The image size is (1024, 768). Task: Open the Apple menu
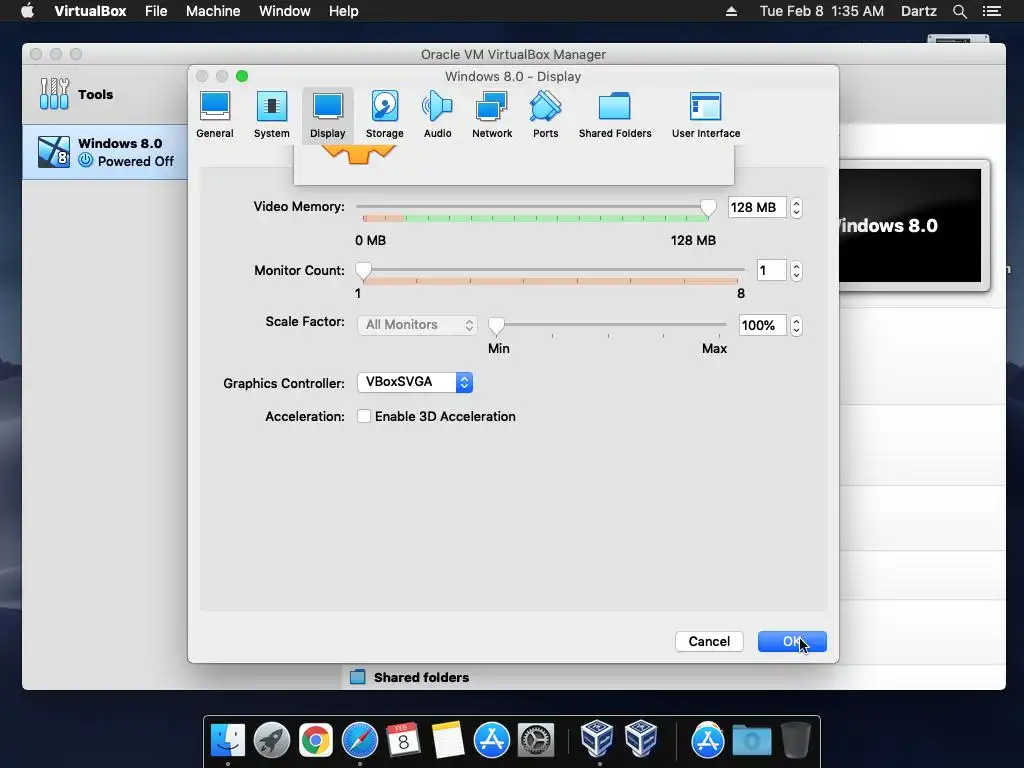(x=27, y=11)
